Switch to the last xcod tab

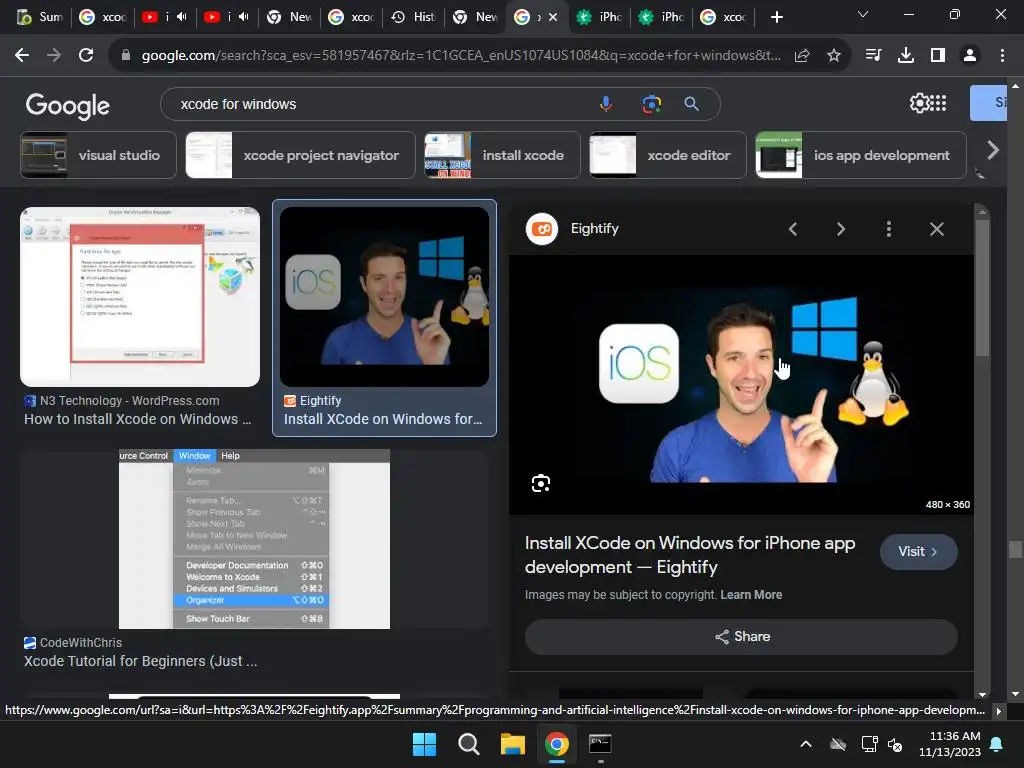723,17
